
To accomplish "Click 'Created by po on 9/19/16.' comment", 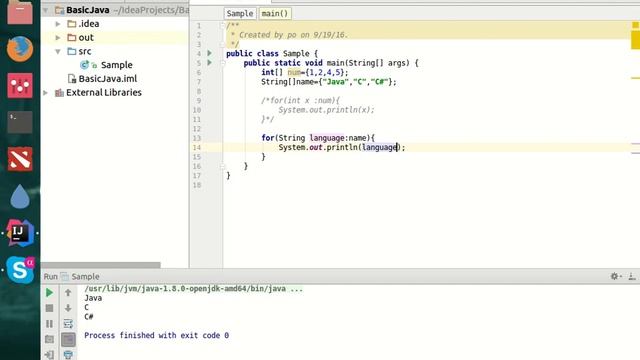I will (293, 35).
